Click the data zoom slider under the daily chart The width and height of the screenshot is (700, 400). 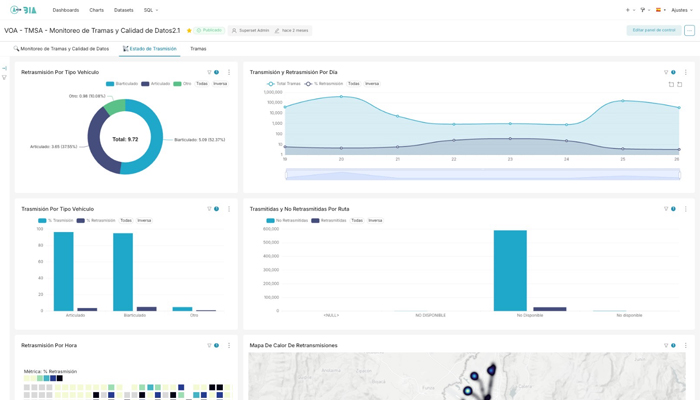tap(483, 175)
